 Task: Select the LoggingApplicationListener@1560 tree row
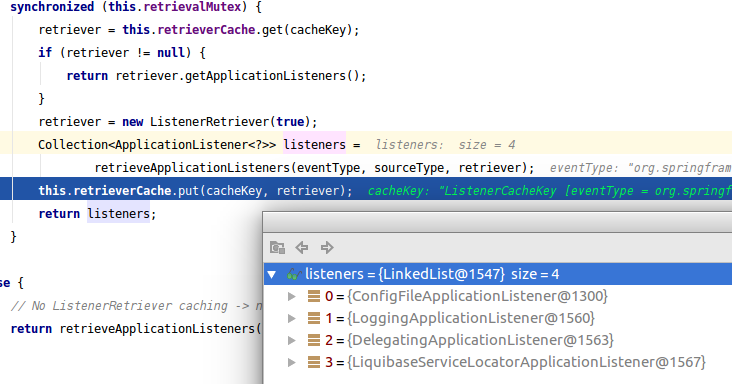pos(498,318)
